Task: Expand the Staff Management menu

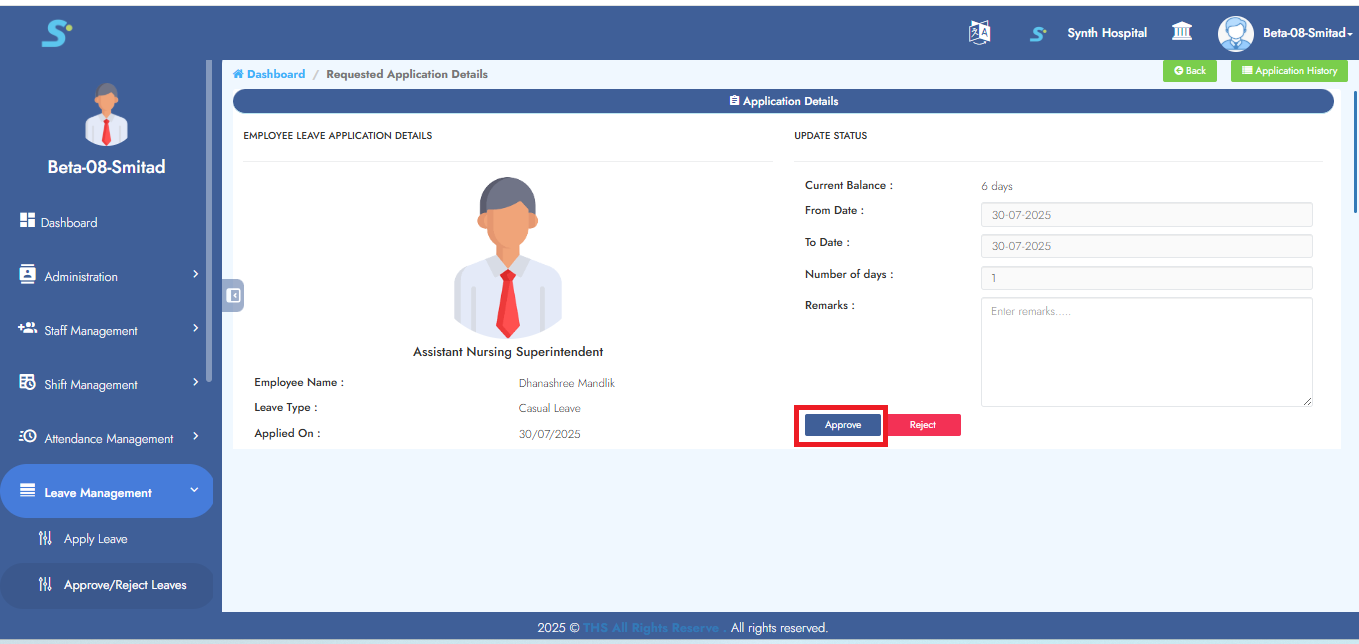Action: pos(106,330)
